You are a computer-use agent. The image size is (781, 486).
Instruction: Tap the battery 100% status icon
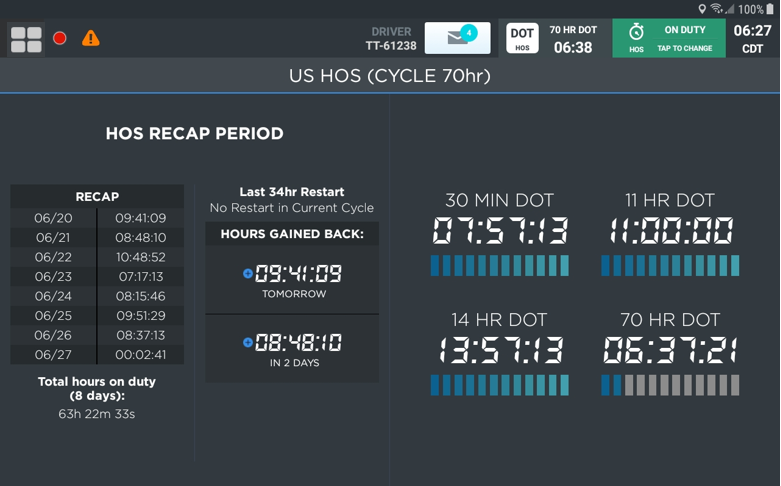pyautogui.click(x=770, y=9)
